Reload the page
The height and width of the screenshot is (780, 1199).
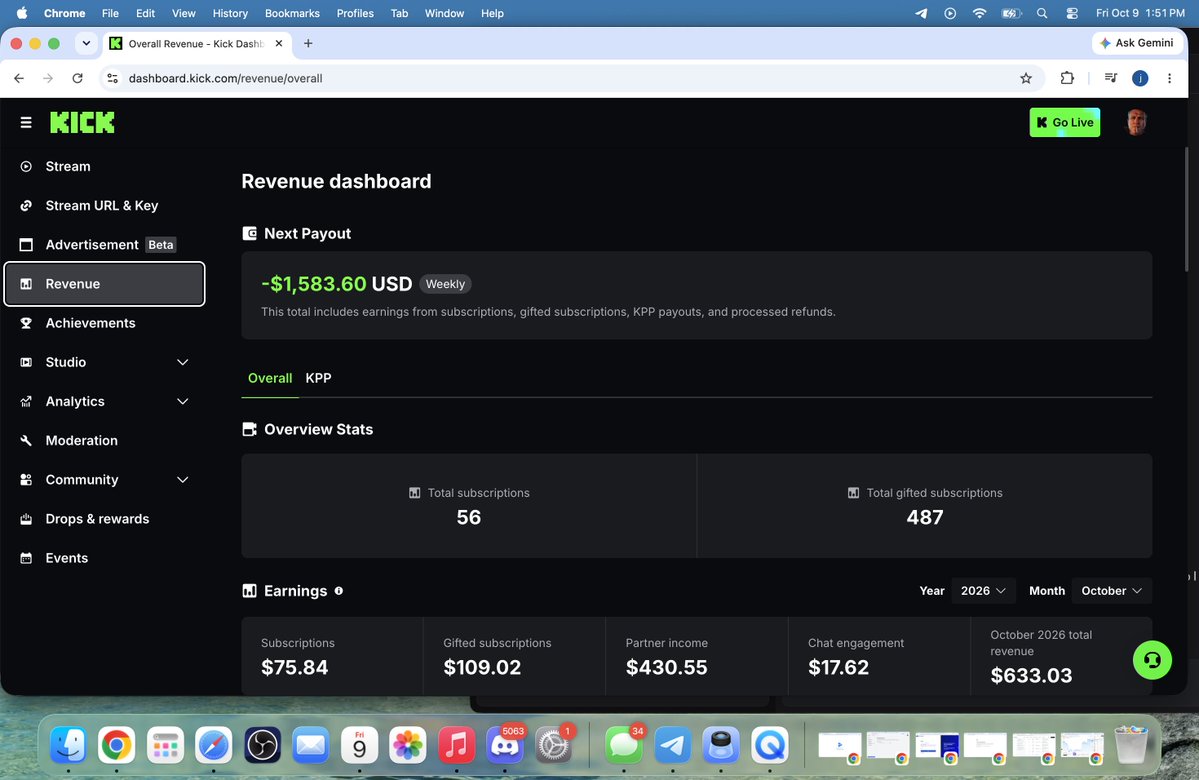pos(77,78)
